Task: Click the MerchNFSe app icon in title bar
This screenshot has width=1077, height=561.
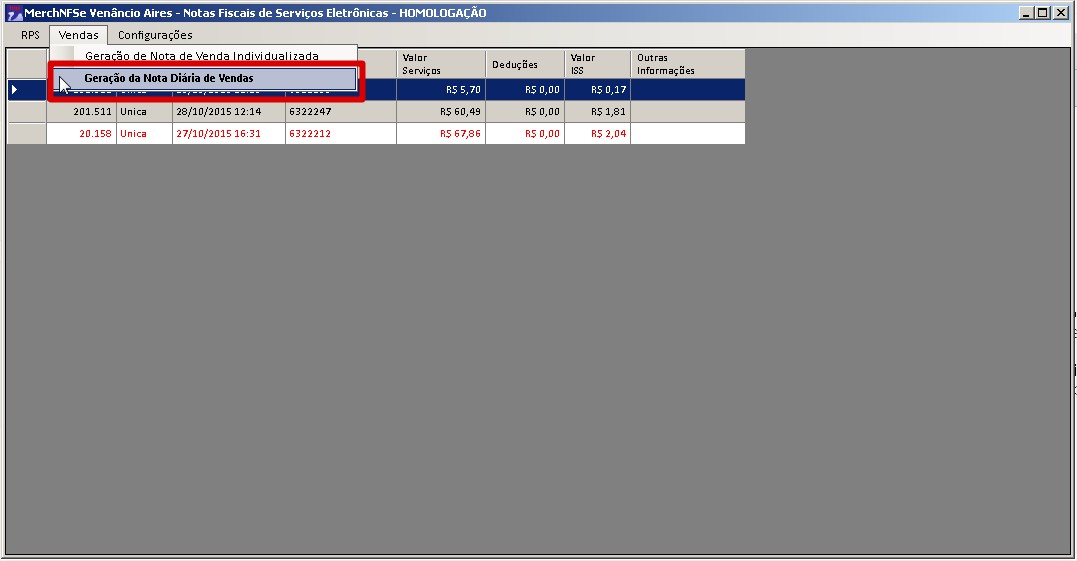Action: click(14, 13)
